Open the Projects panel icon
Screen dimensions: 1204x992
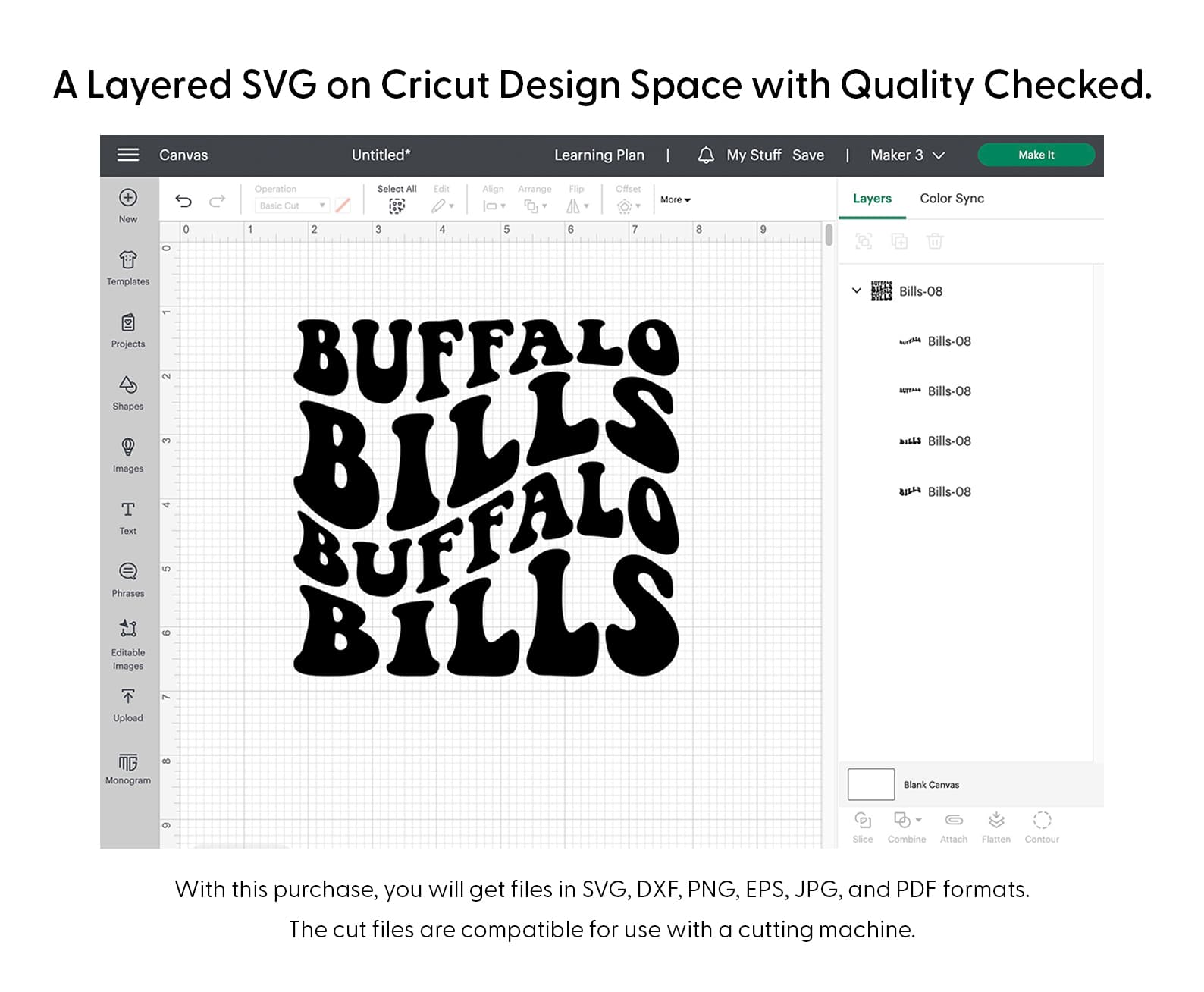(x=128, y=322)
